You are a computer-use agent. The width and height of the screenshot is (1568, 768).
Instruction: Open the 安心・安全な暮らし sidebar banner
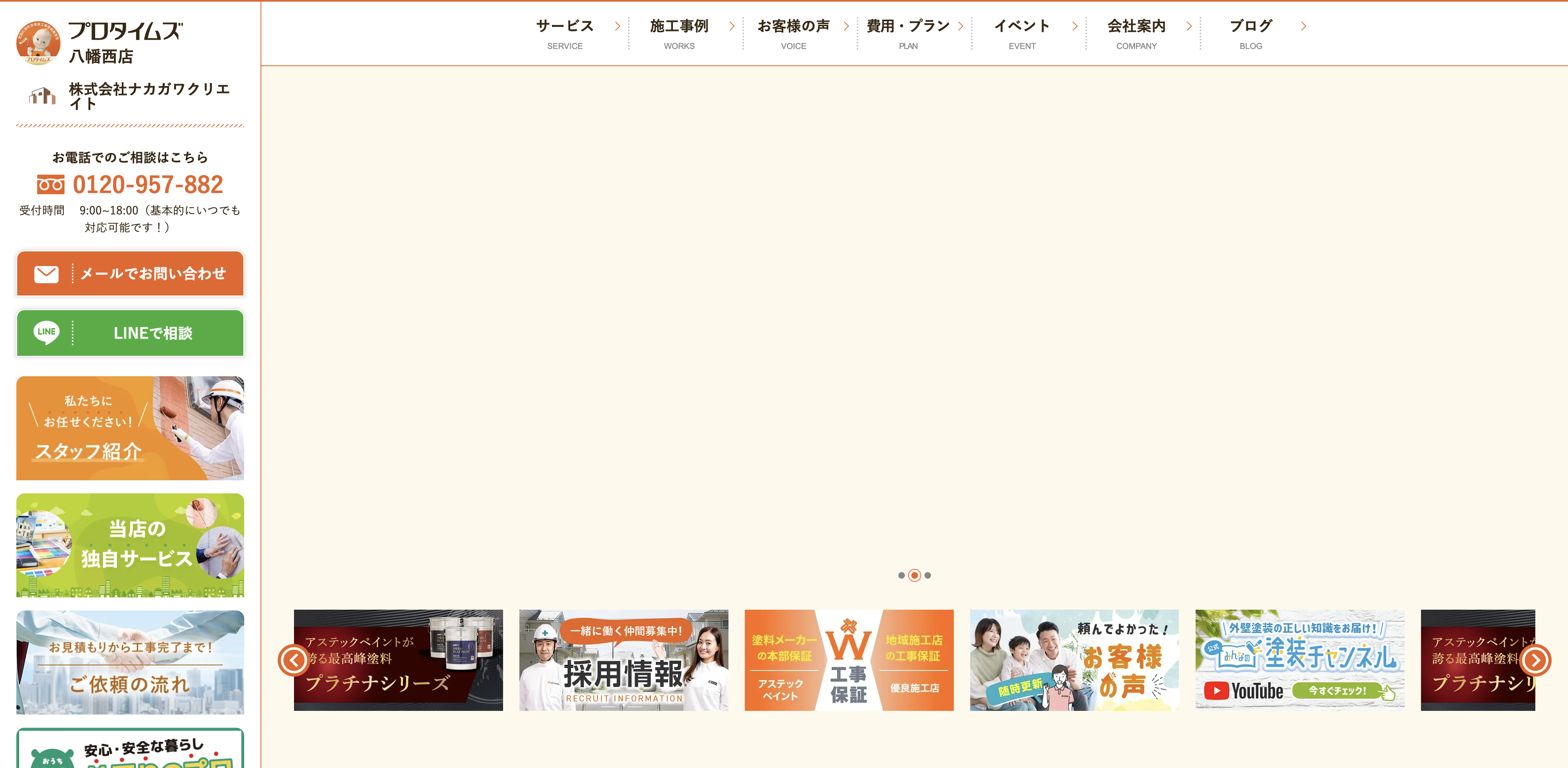click(x=130, y=748)
